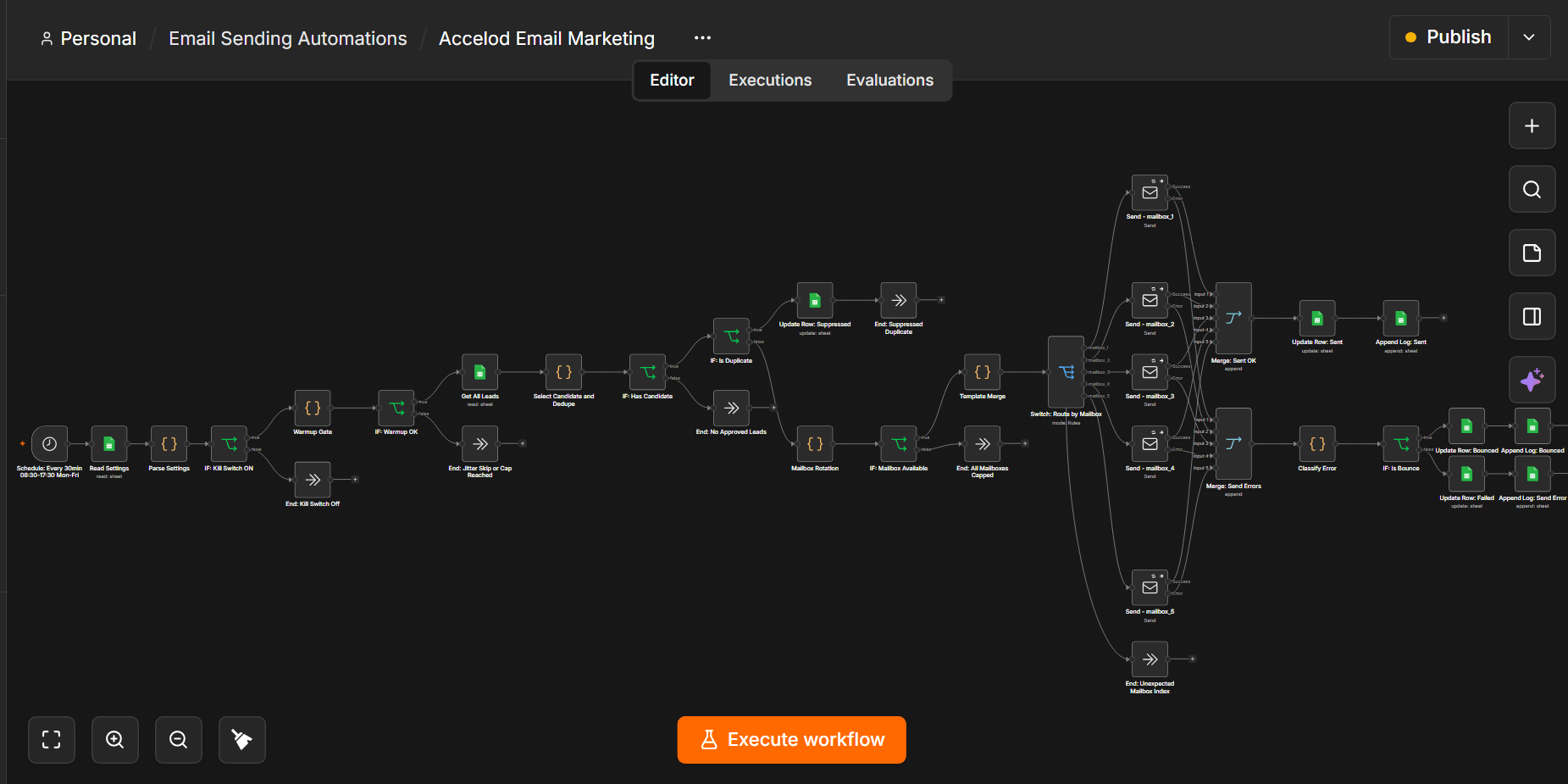Zoom in on the canvas
The height and width of the screenshot is (784, 1568).
[115, 740]
